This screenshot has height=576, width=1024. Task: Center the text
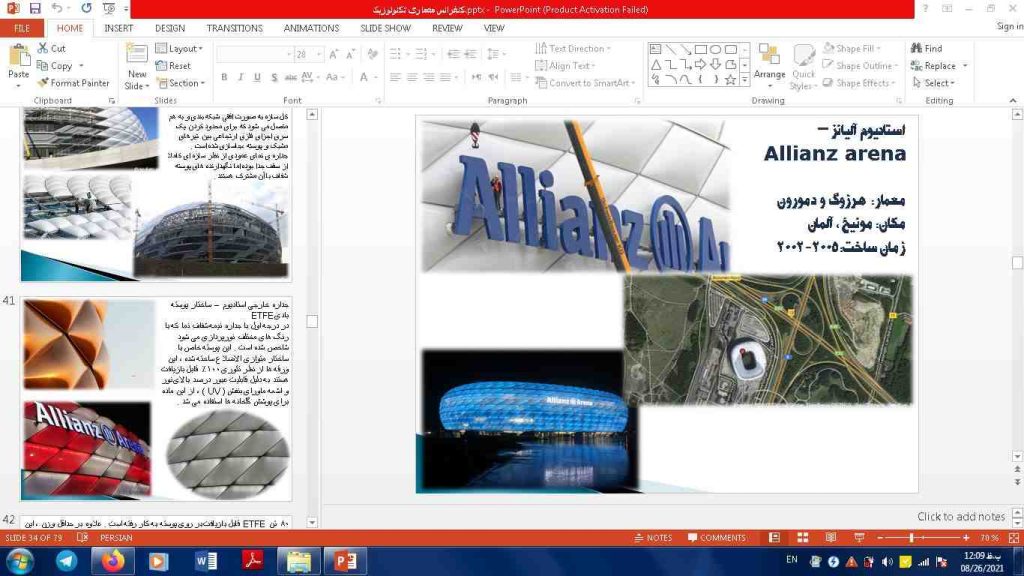click(411, 77)
